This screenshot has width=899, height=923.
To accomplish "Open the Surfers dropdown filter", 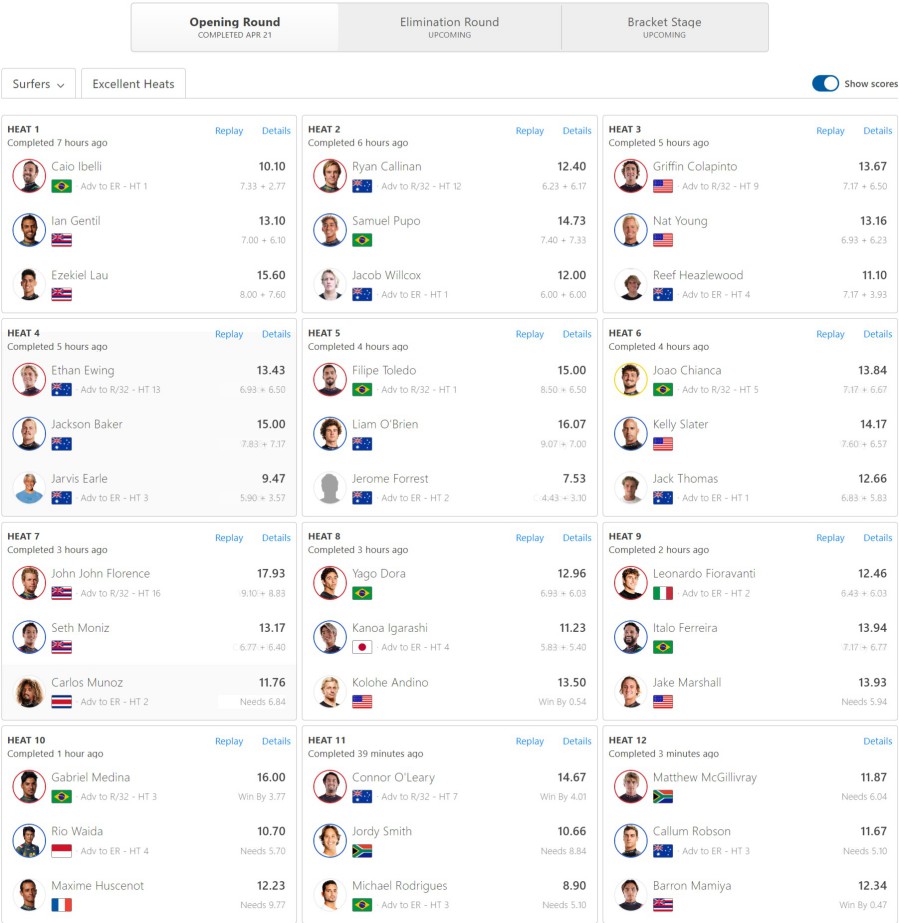I will (39, 84).
